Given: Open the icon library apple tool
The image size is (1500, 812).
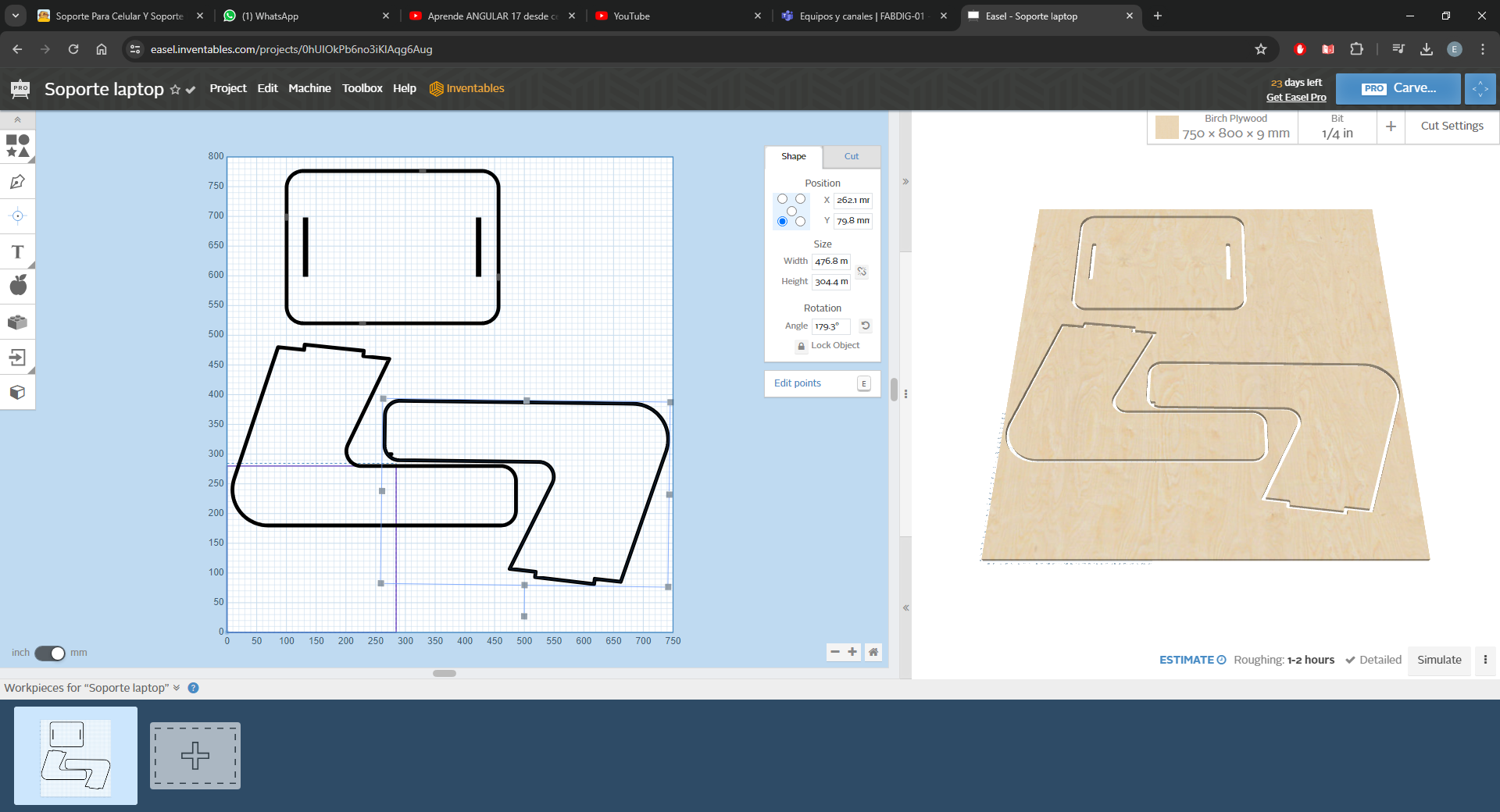Looking at the screenshot, I should point(17,286).
